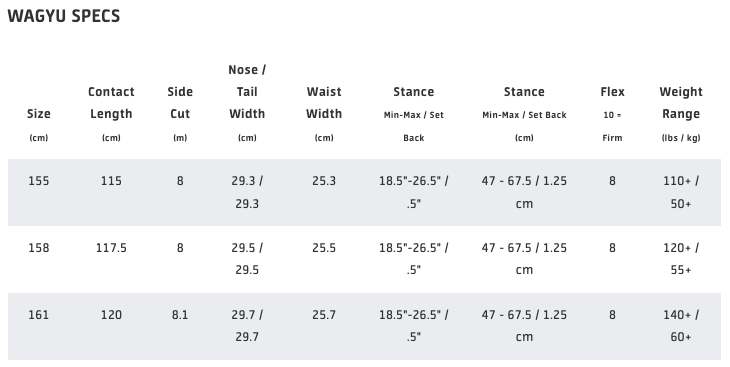This screenshot has width=730, height=367.
Task: Select the 25.3 waist width value
Action: point(324,181)
